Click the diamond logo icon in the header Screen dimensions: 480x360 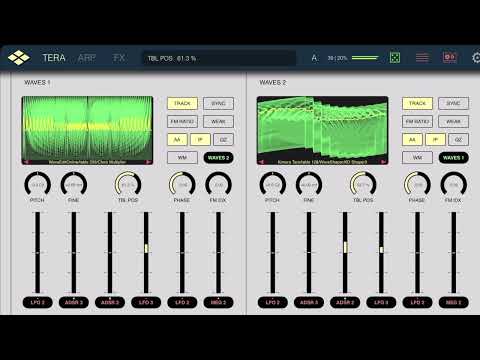click(19, 58)
